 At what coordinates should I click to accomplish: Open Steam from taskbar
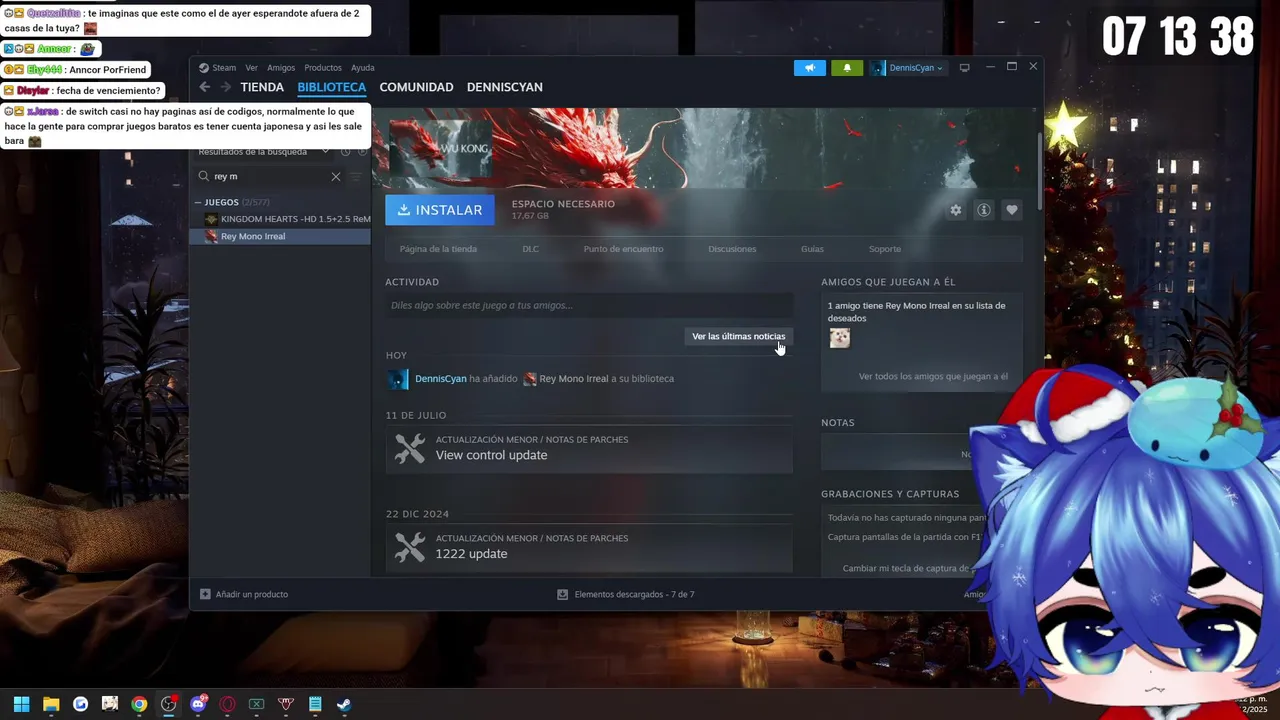(344, 704)
